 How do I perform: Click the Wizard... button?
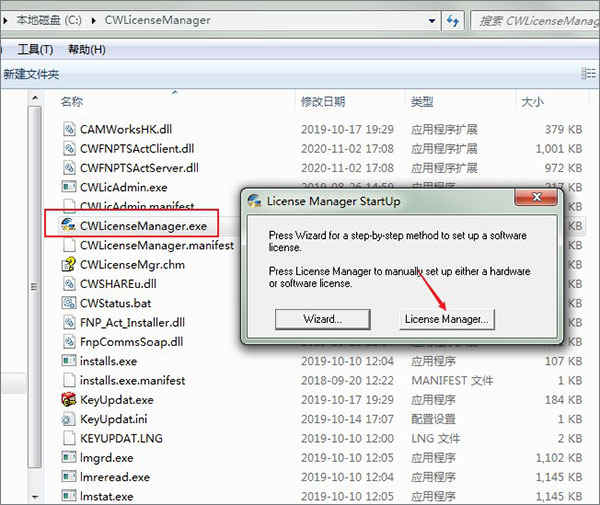coord(323,319)
